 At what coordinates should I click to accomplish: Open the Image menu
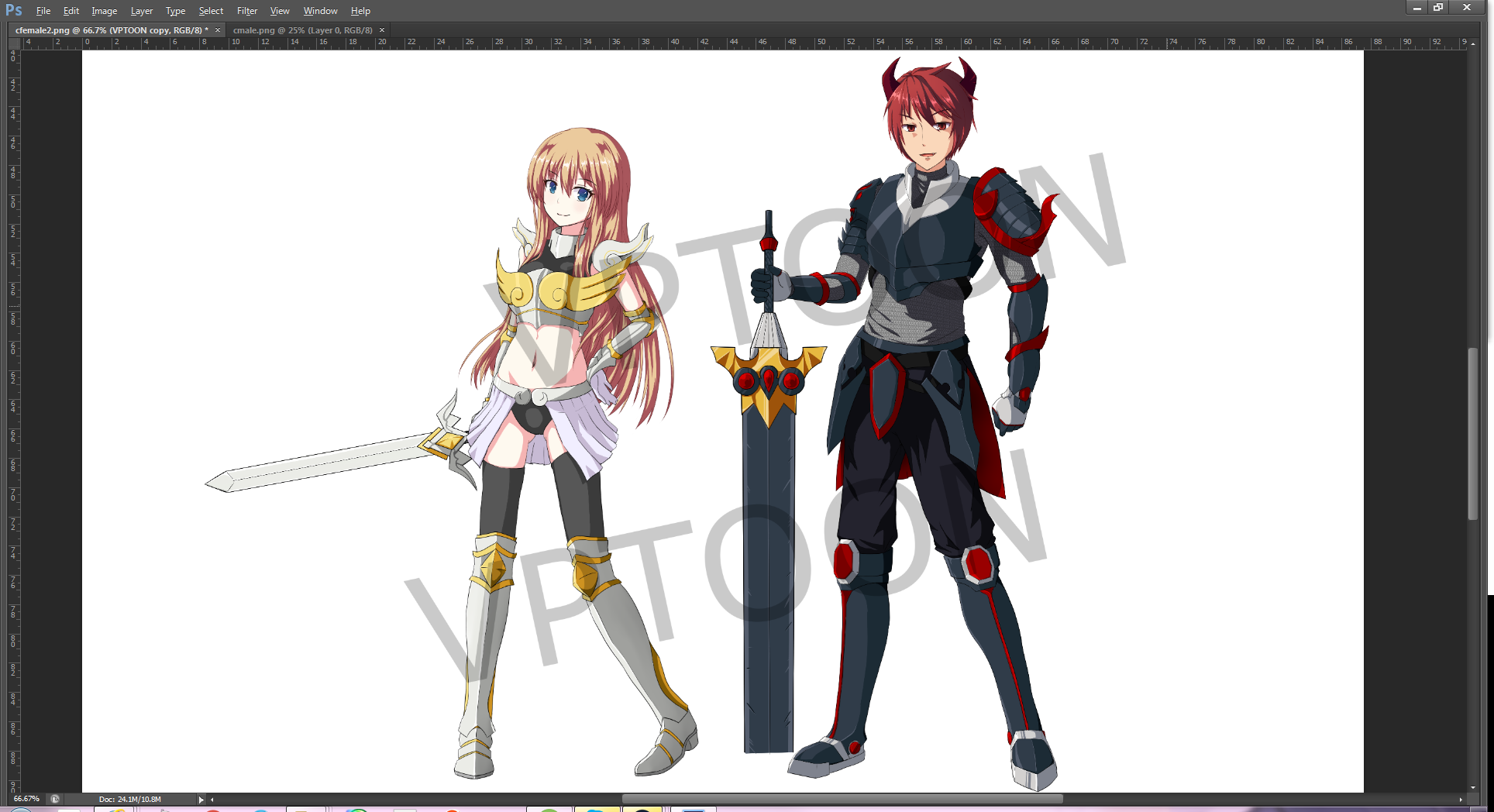pos(105,11)
